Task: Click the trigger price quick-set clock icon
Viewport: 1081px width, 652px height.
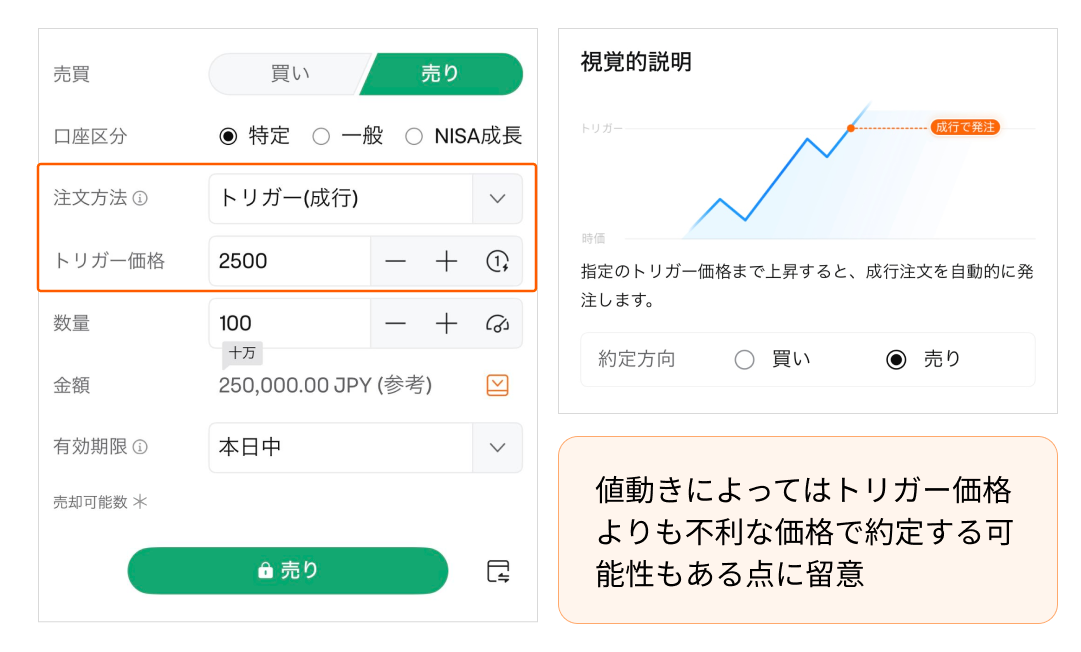Action: [x=497, y=261]
